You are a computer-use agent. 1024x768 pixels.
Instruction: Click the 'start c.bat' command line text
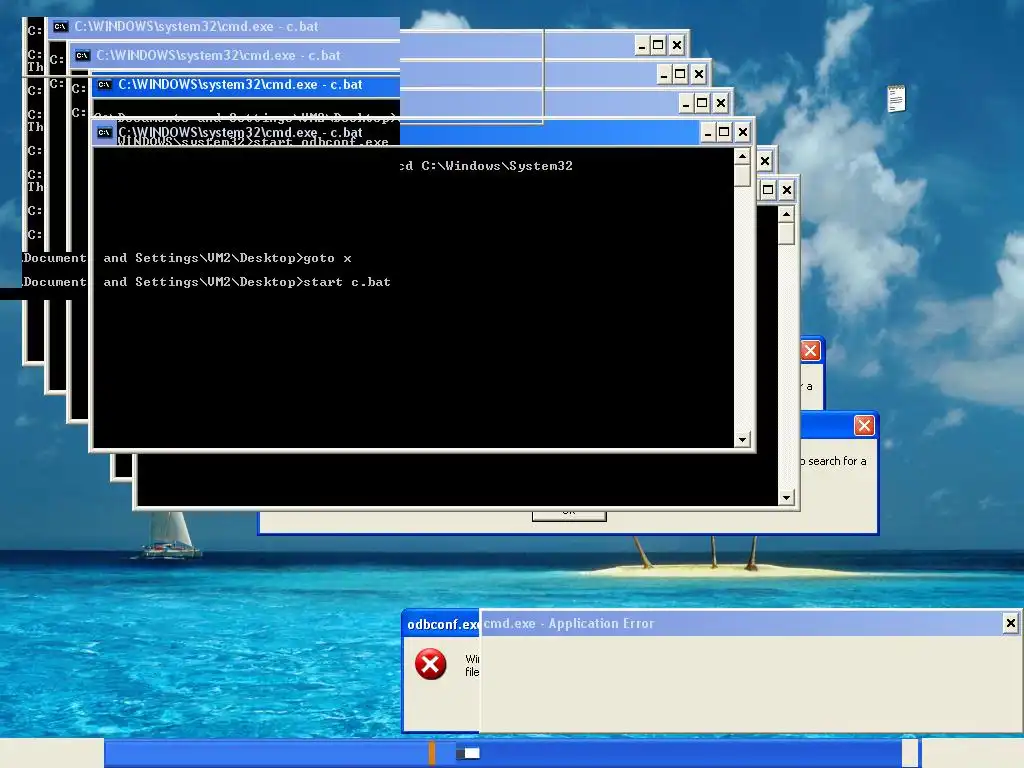click(347, 282)
